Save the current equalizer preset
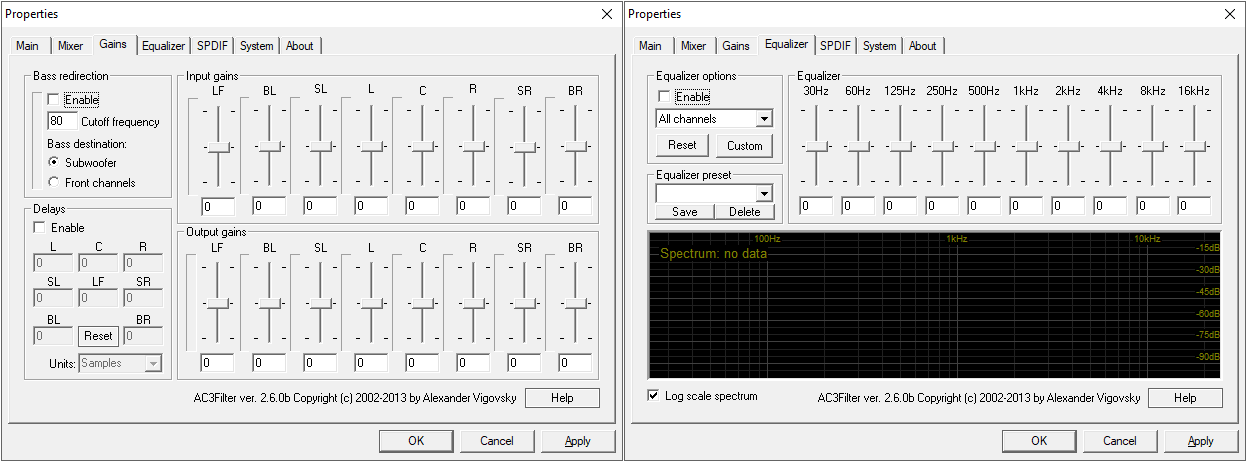Viewport: 1247px width, 462px height. coord(684,212)
